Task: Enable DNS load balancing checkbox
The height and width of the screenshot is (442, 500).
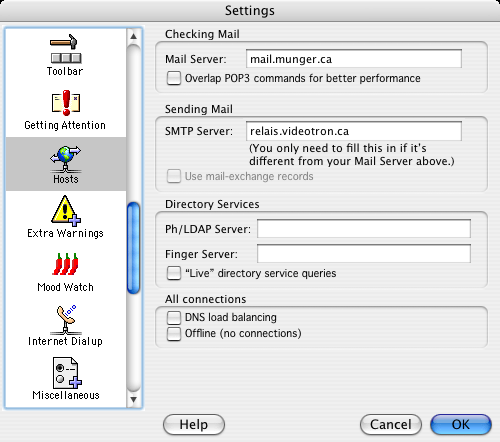Action: click(174, 317)
